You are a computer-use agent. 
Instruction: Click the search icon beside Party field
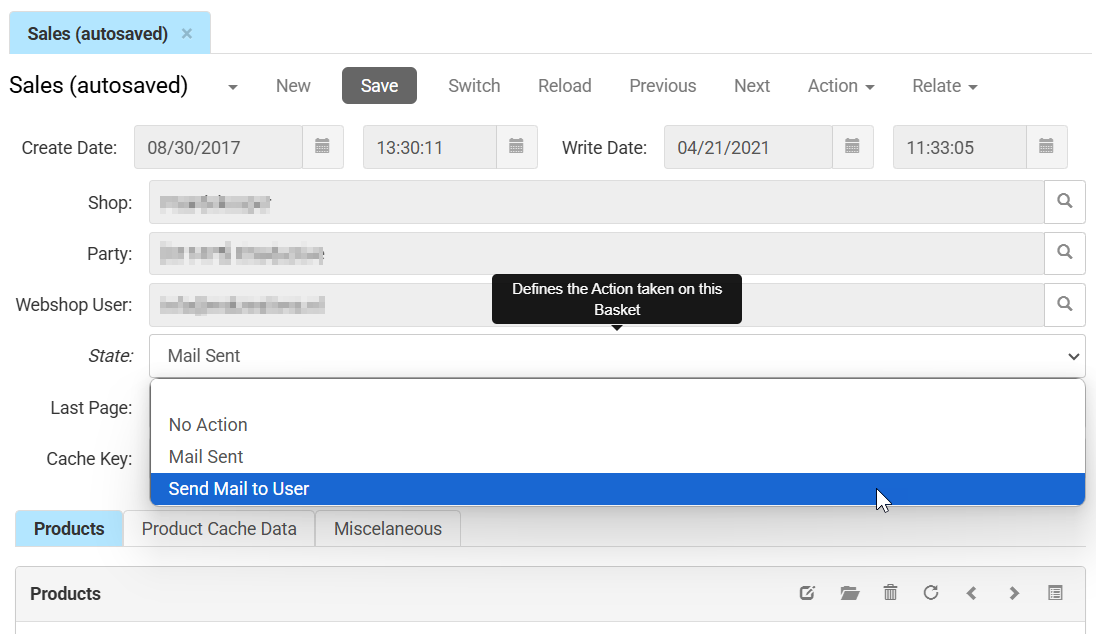point(1065,253)
